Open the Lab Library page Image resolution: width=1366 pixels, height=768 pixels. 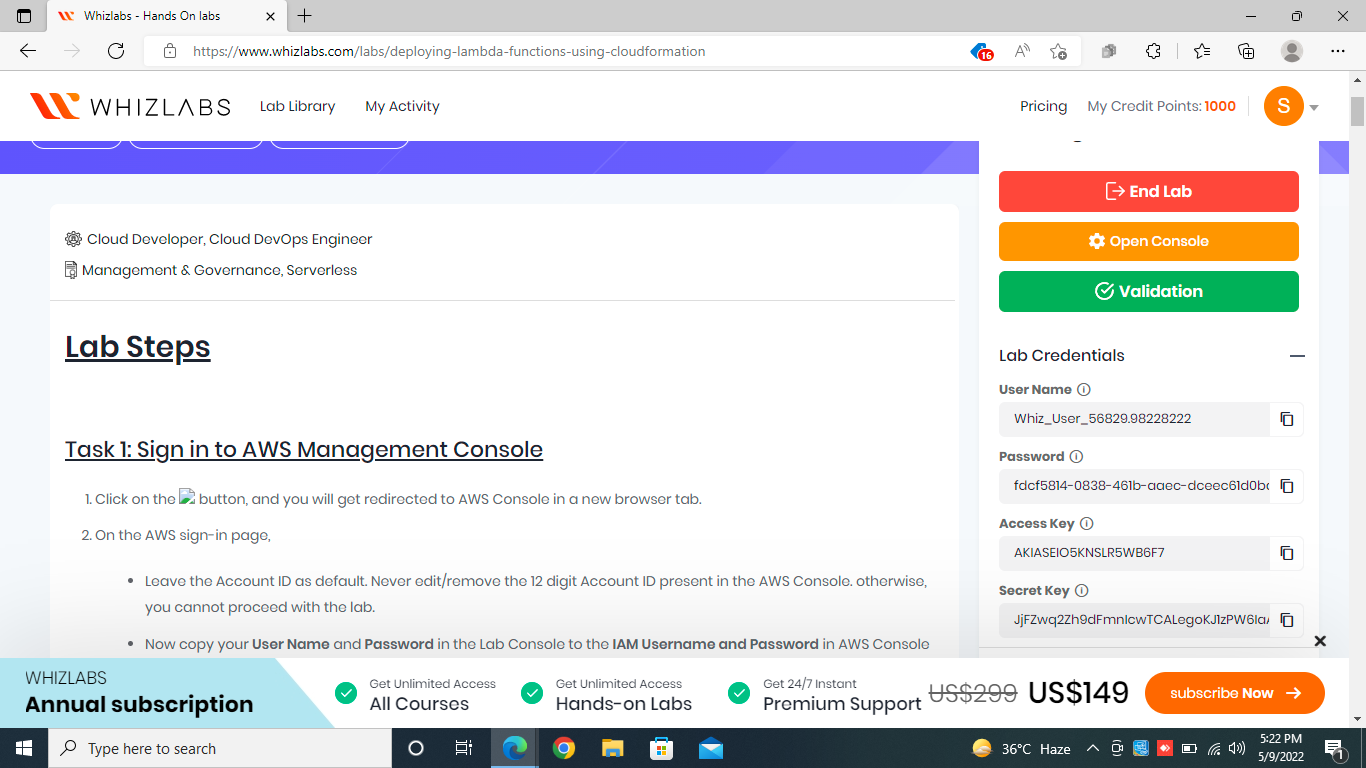tap(297, 106)
